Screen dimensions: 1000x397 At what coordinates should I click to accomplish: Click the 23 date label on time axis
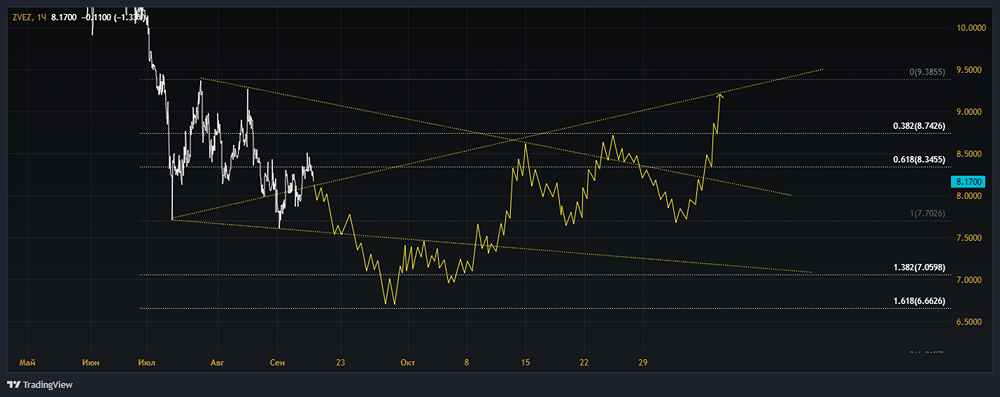[x=341, y=363]
